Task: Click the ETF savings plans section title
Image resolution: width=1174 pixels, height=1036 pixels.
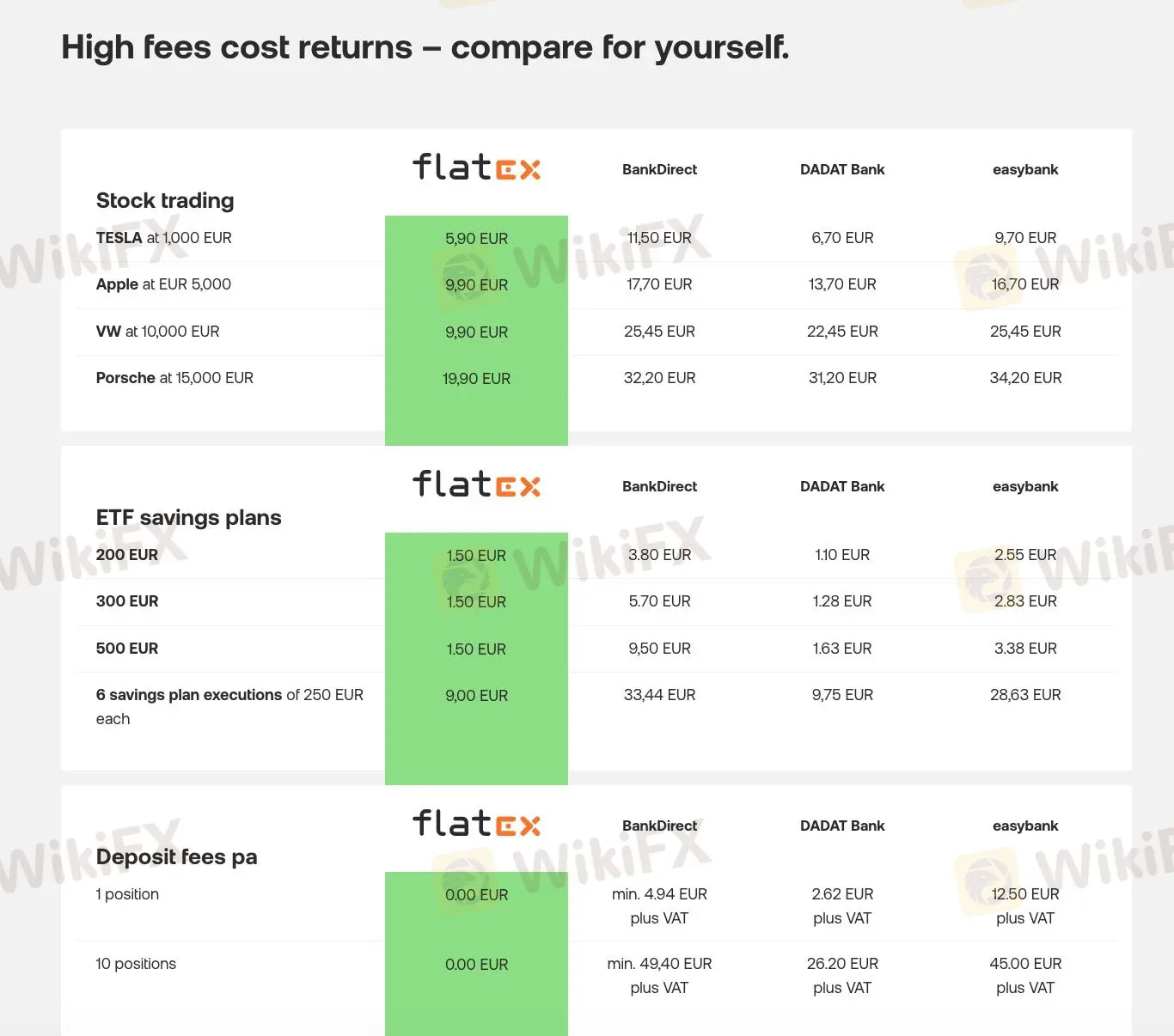Action: pyautogui.click(x=188, y=517)
